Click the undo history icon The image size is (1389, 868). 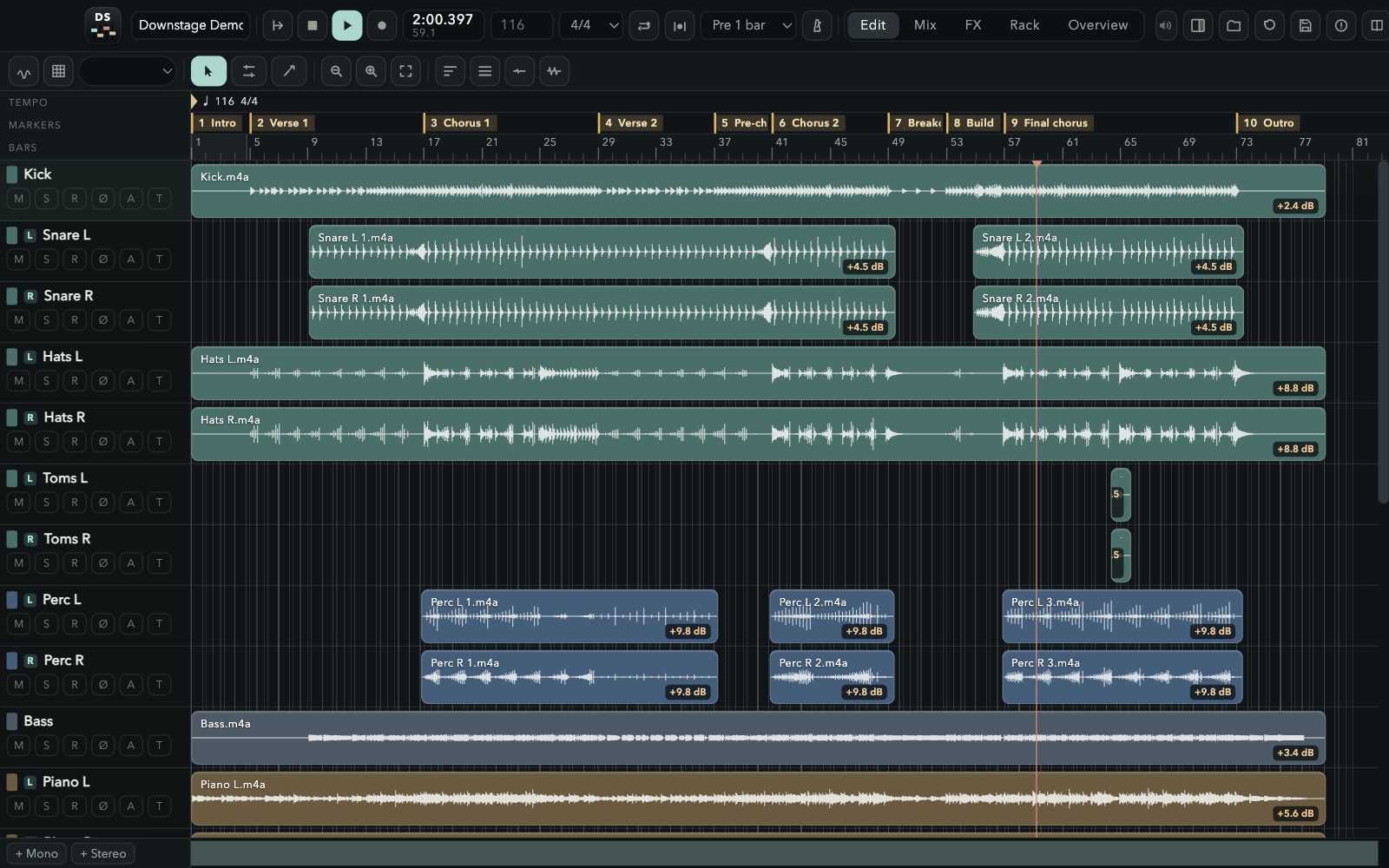[1269, 25]
